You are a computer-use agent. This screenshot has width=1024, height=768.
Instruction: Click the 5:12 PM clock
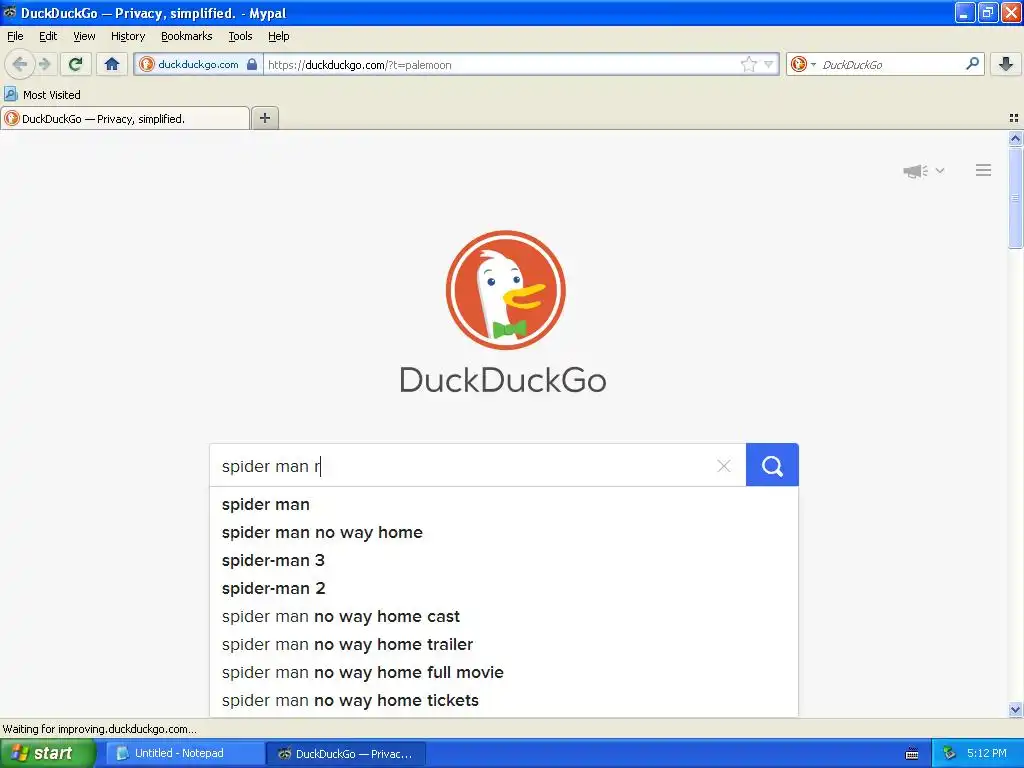pos(987,753)
